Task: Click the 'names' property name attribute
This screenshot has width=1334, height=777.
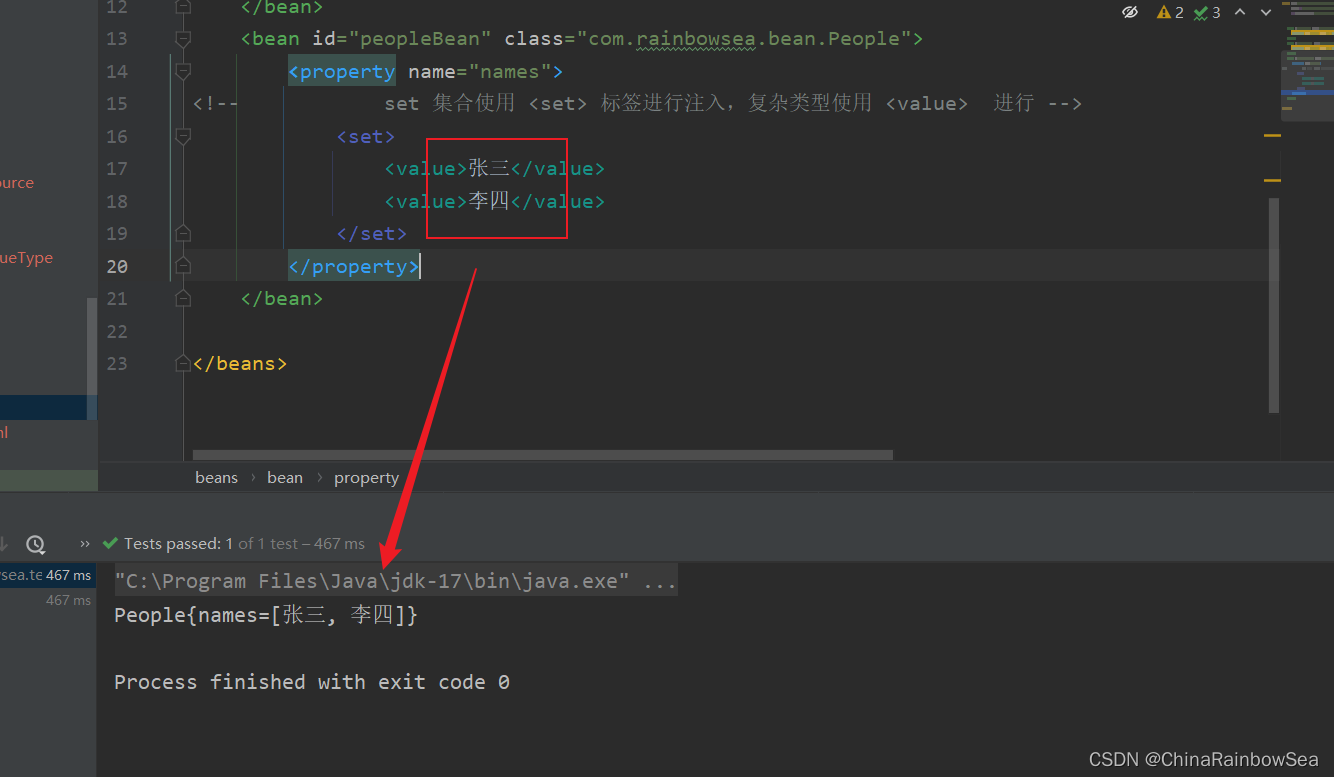Action: pyautogui.click(x=510, y=72)
